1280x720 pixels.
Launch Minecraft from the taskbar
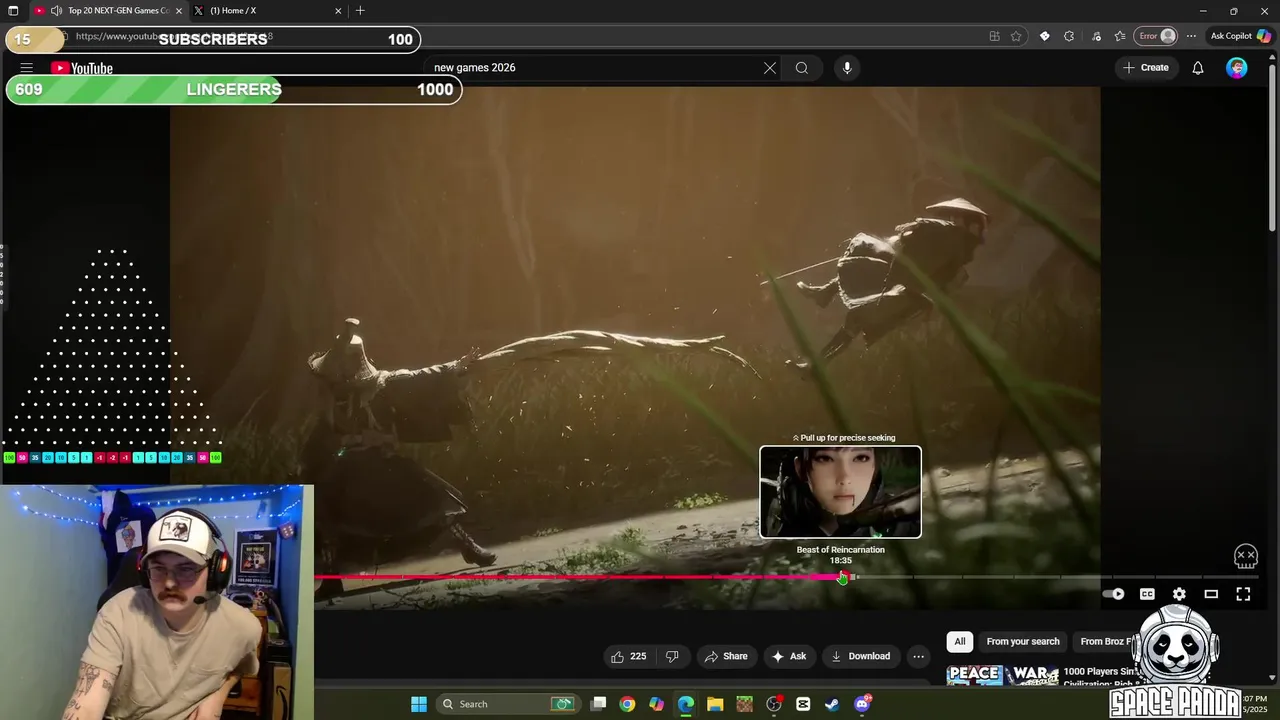coord(744,704)
